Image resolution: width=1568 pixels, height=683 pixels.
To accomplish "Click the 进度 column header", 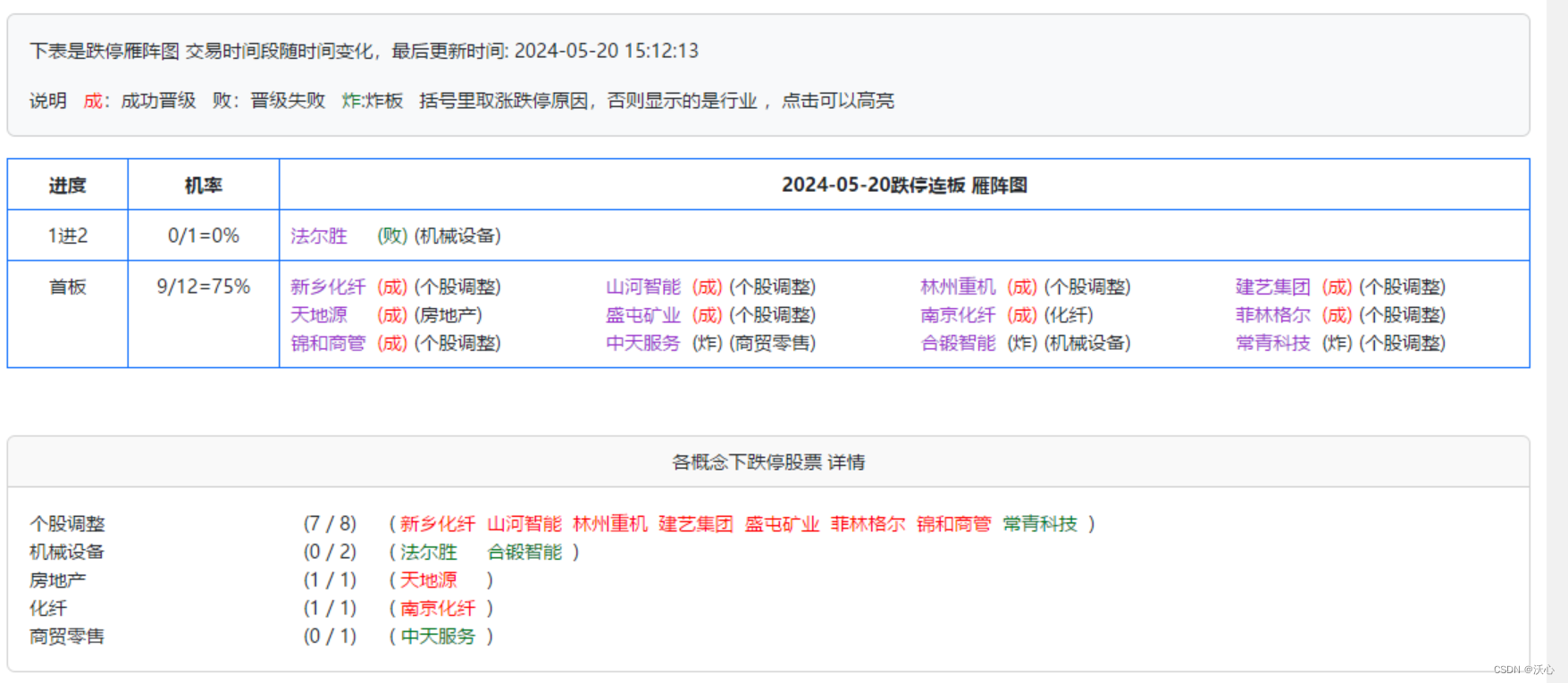I will 68,185.
